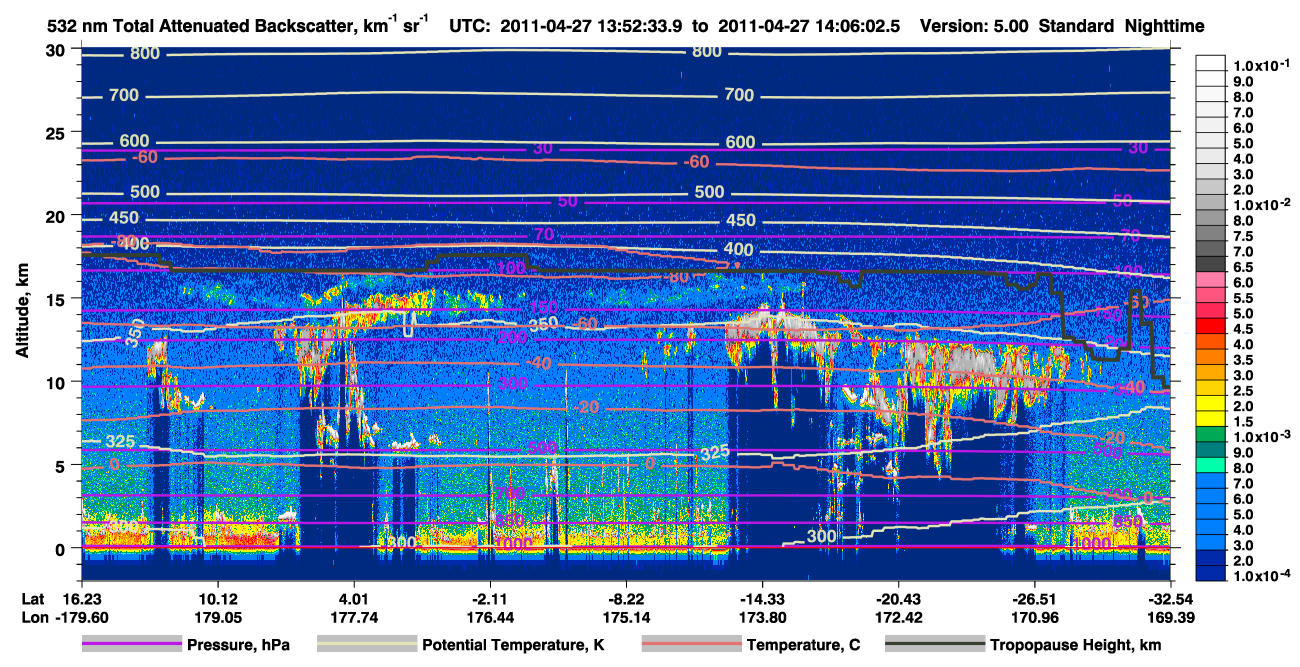Click the 'Pressure, hPa' legend label

pos(238,645)
